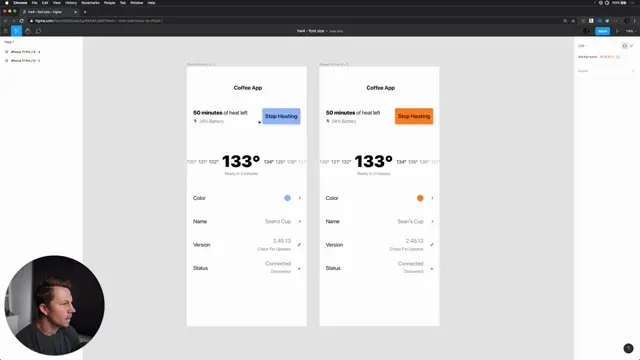Click Check For Updates in blue mockup
640x360 pixels.
click(274, 249)
